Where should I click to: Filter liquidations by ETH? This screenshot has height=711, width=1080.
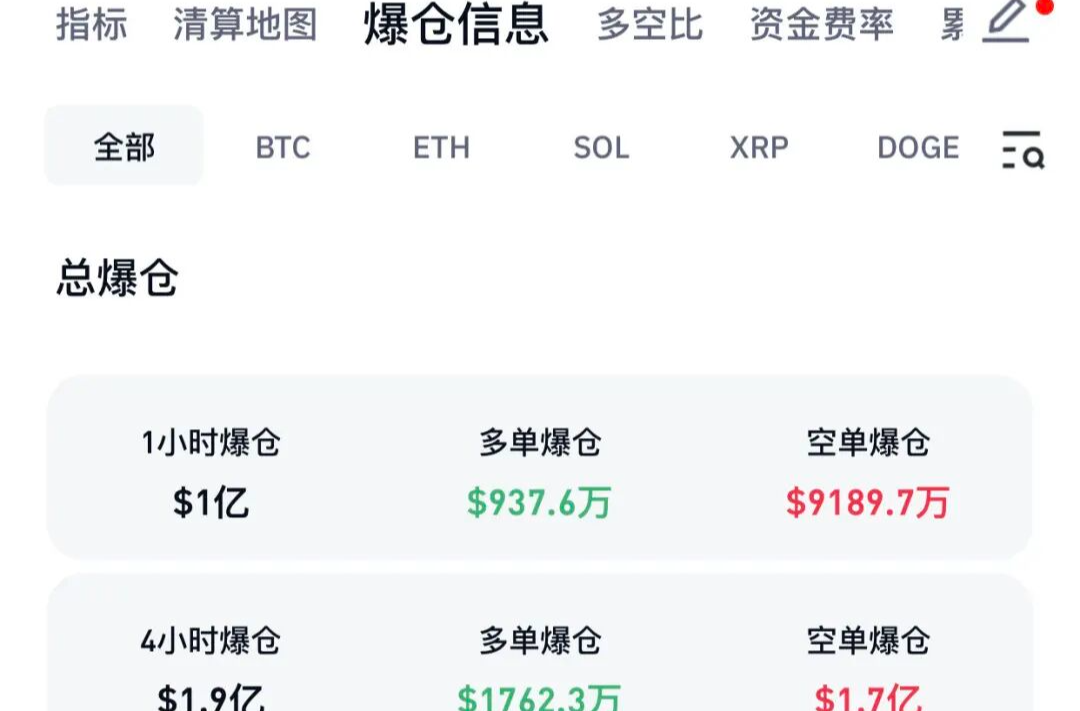pos(441,148)
